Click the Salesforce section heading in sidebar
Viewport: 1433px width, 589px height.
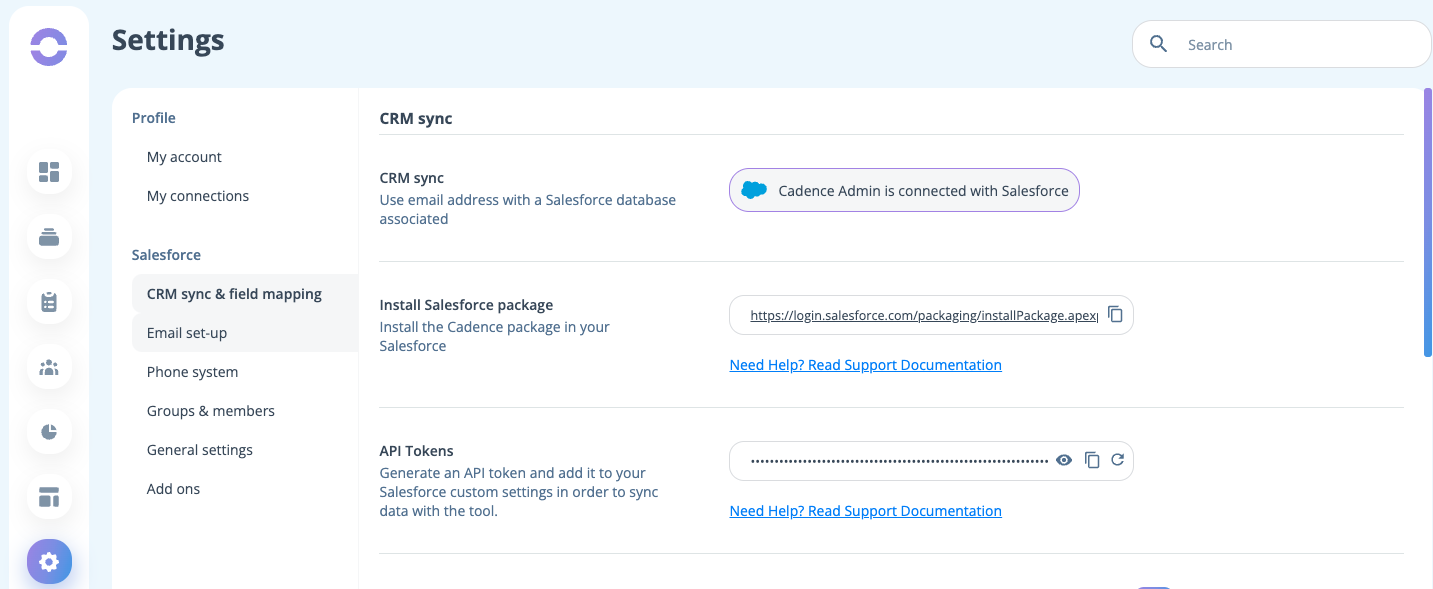coord(166,255)
